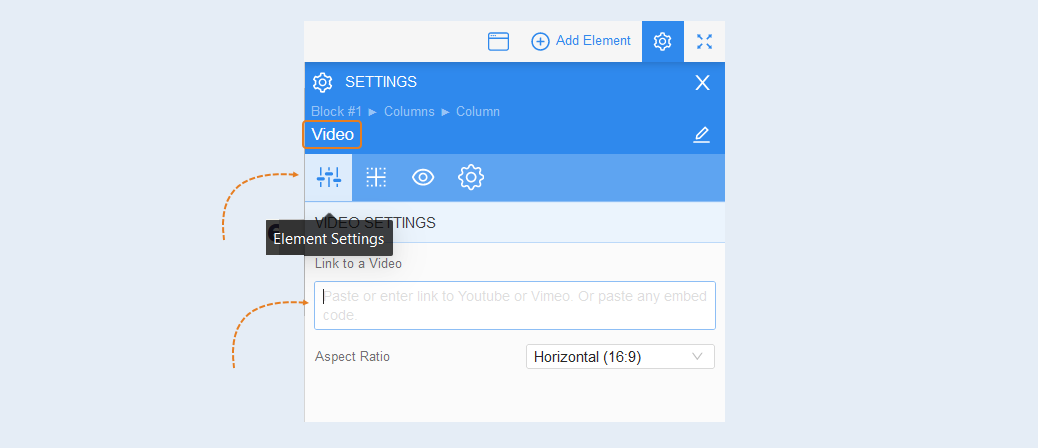
Task: Open the advanced gear tab in tab row
Action: click(471, 177)
